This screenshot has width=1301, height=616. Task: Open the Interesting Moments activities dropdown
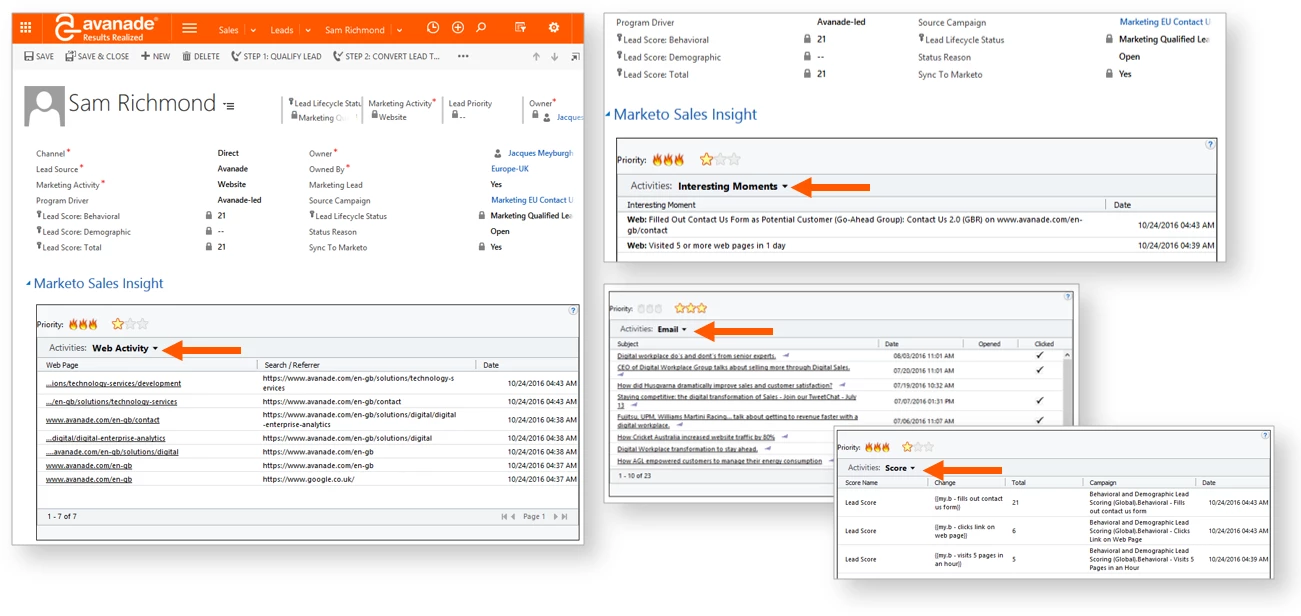(733, 186)
